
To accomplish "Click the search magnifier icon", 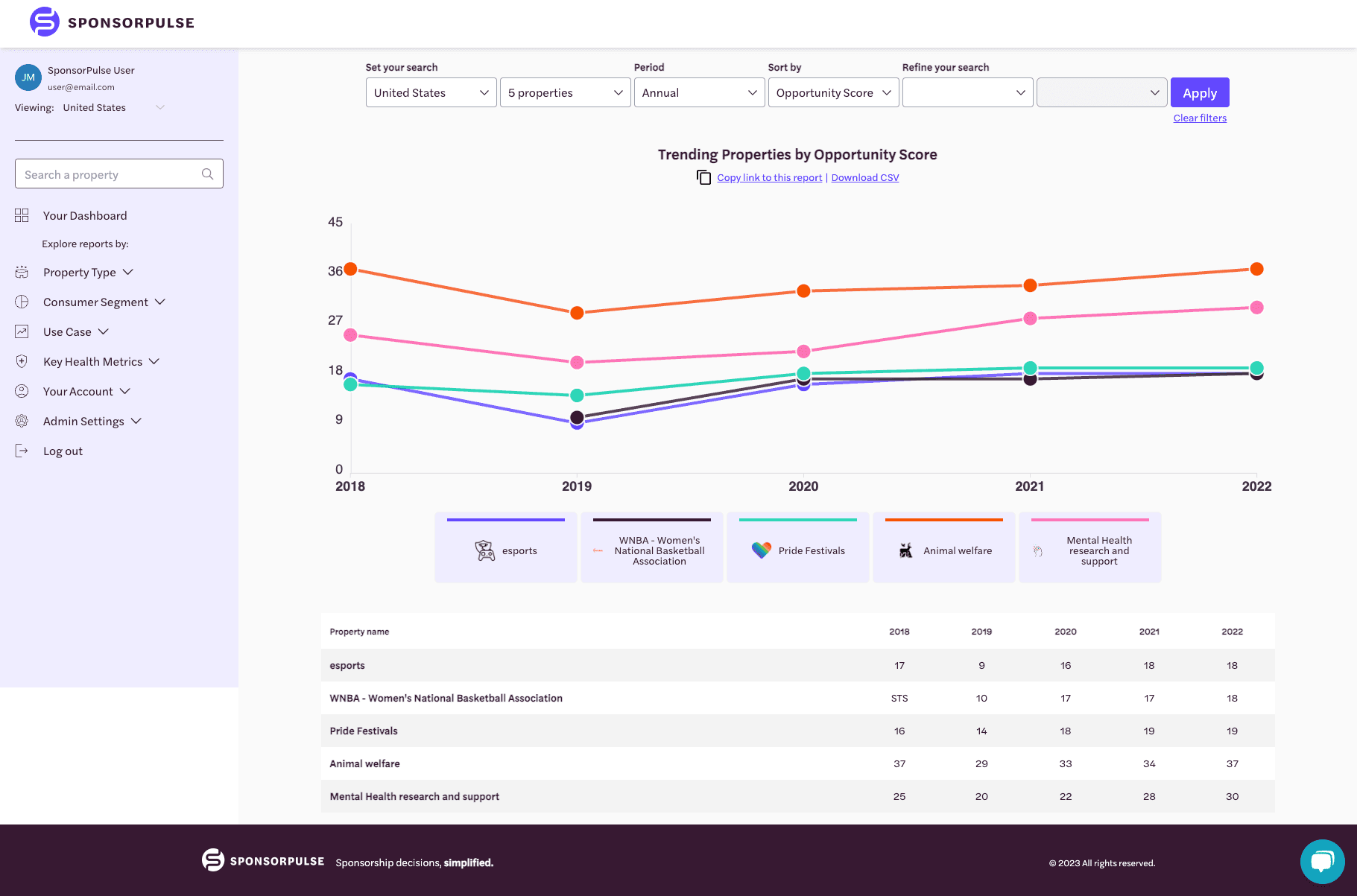I will click(207, 174).
